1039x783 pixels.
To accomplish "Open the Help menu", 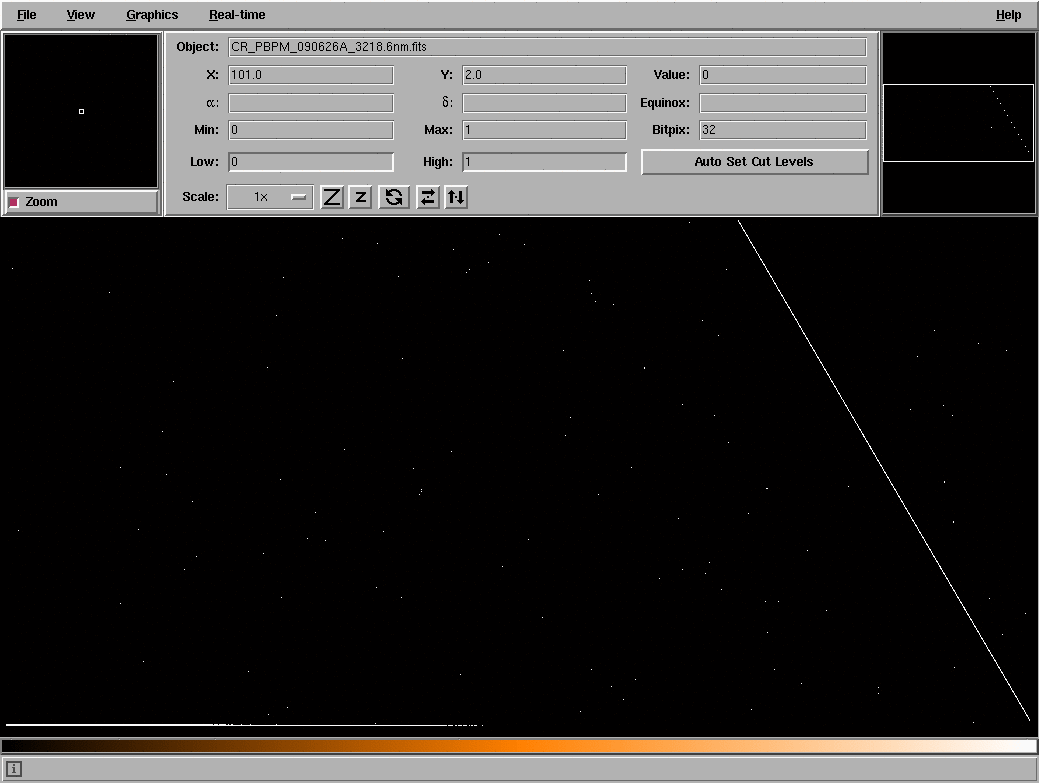I will (x=1008, y=15).
